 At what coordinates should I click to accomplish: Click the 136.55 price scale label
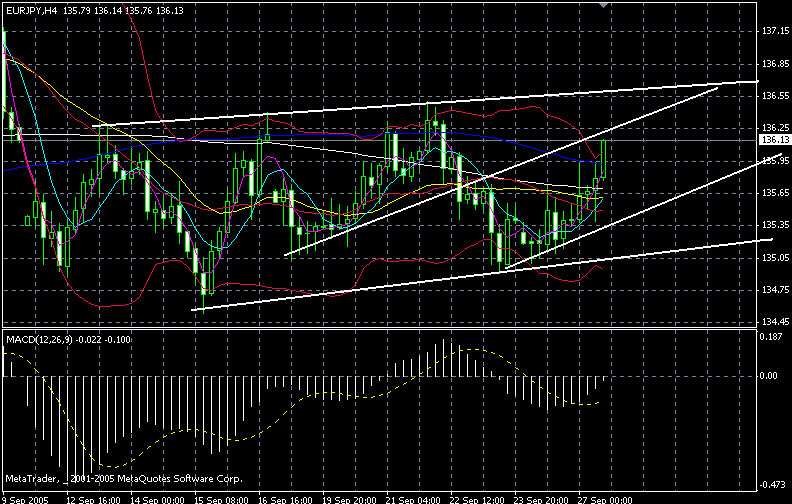tap(775, 95)
